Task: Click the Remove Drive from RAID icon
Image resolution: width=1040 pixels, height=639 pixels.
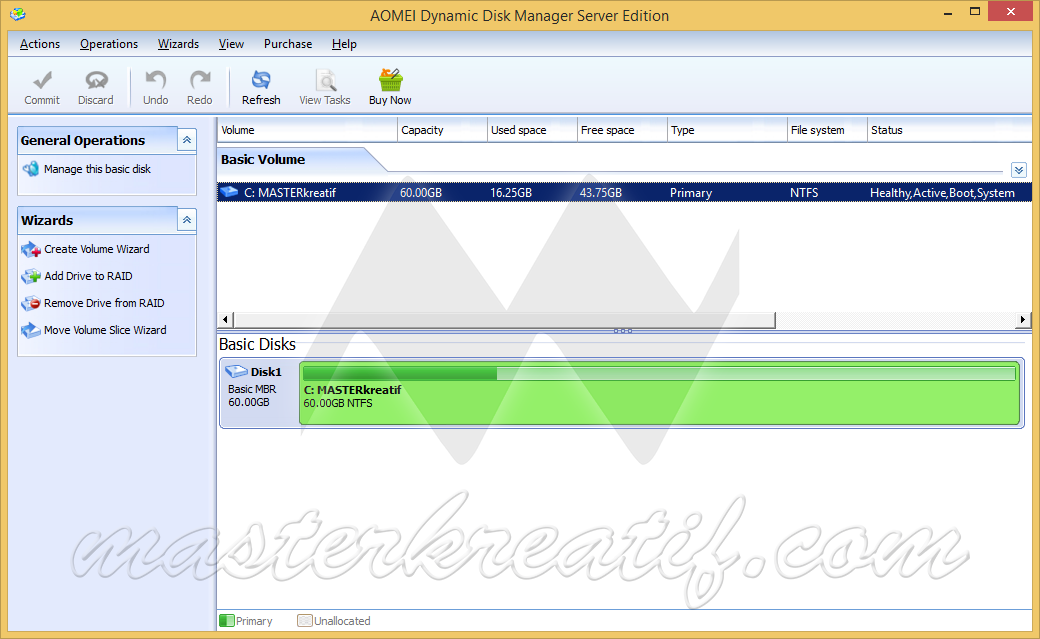Action: pos(31,303)
